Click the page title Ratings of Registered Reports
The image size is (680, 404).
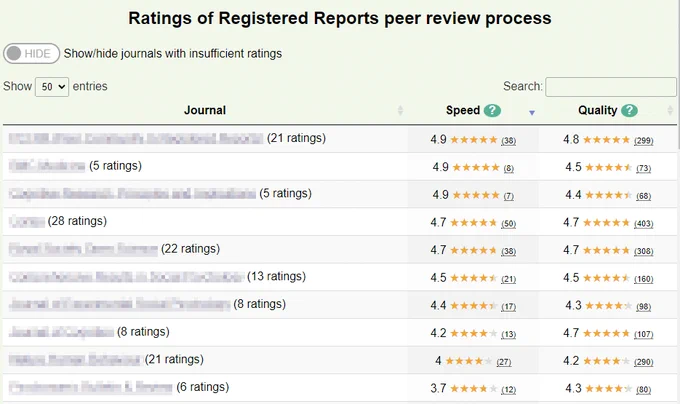coord(340,18)
